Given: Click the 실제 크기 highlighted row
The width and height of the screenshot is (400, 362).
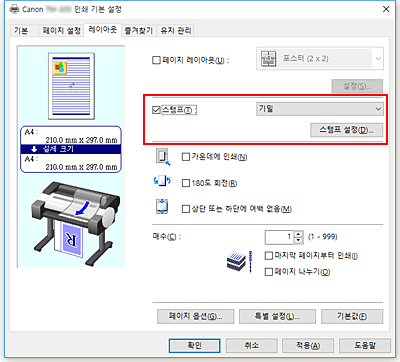Looking at the screenshot, I should [71, 149].
